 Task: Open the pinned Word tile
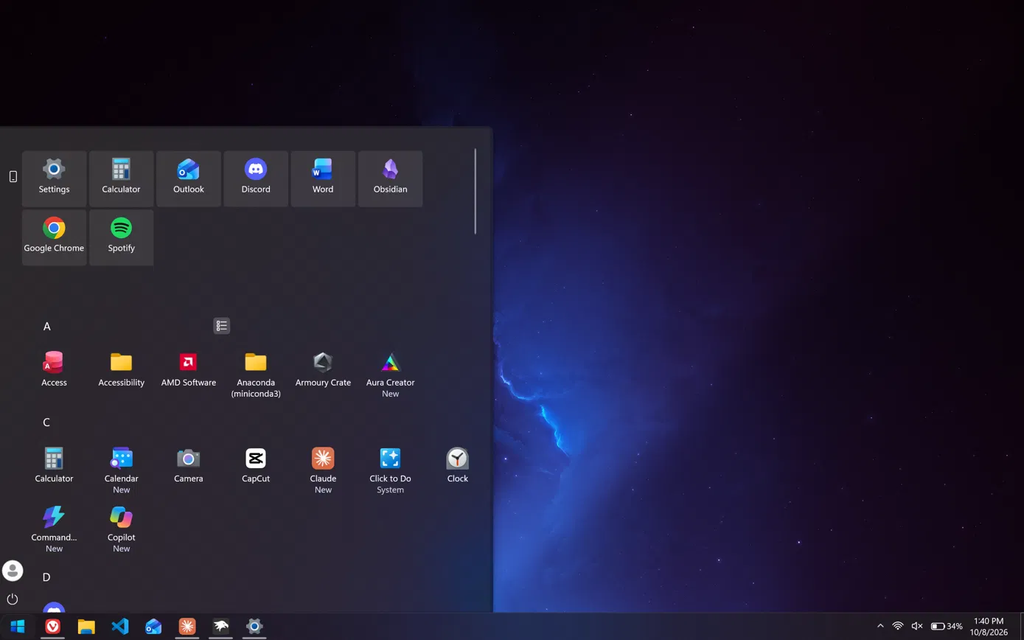(323, 178)
